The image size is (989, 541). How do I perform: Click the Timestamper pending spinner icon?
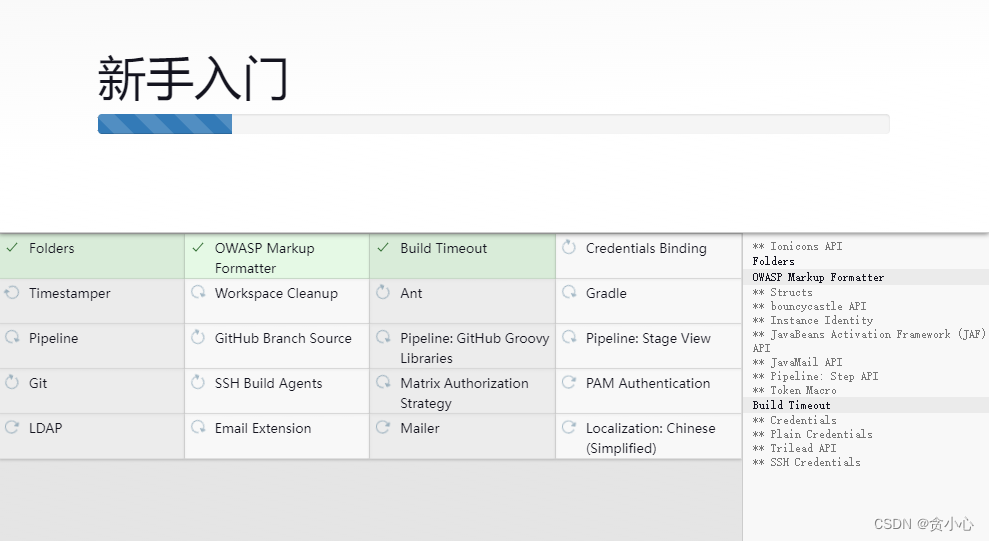tap(12, 293)
